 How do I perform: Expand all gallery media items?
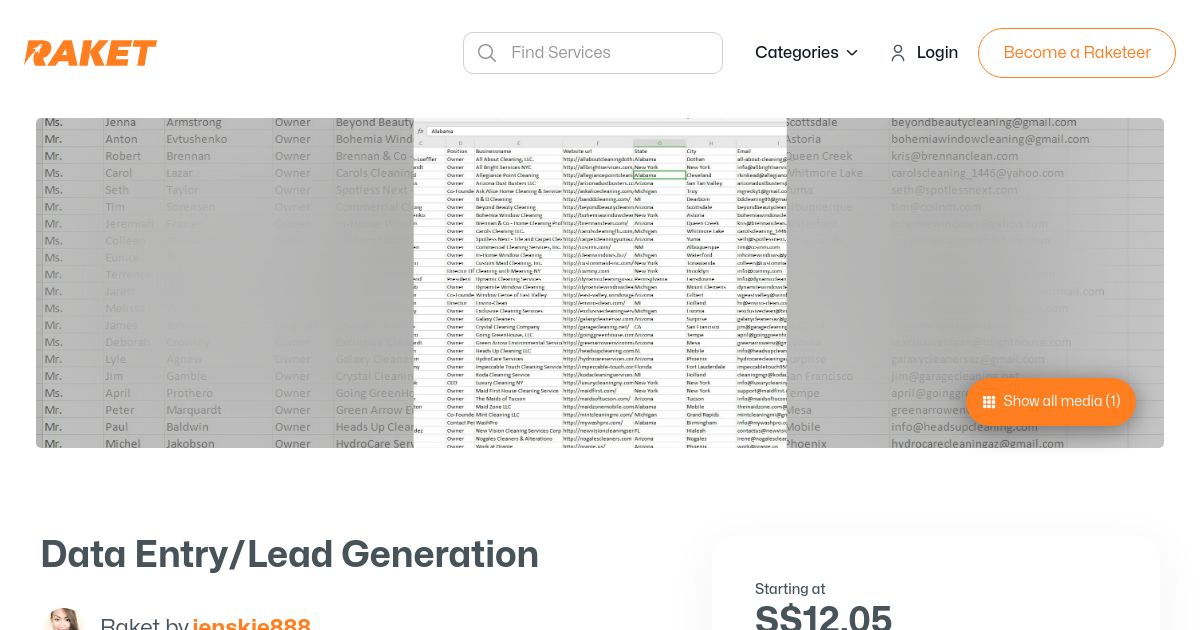tap(1051, 401)
